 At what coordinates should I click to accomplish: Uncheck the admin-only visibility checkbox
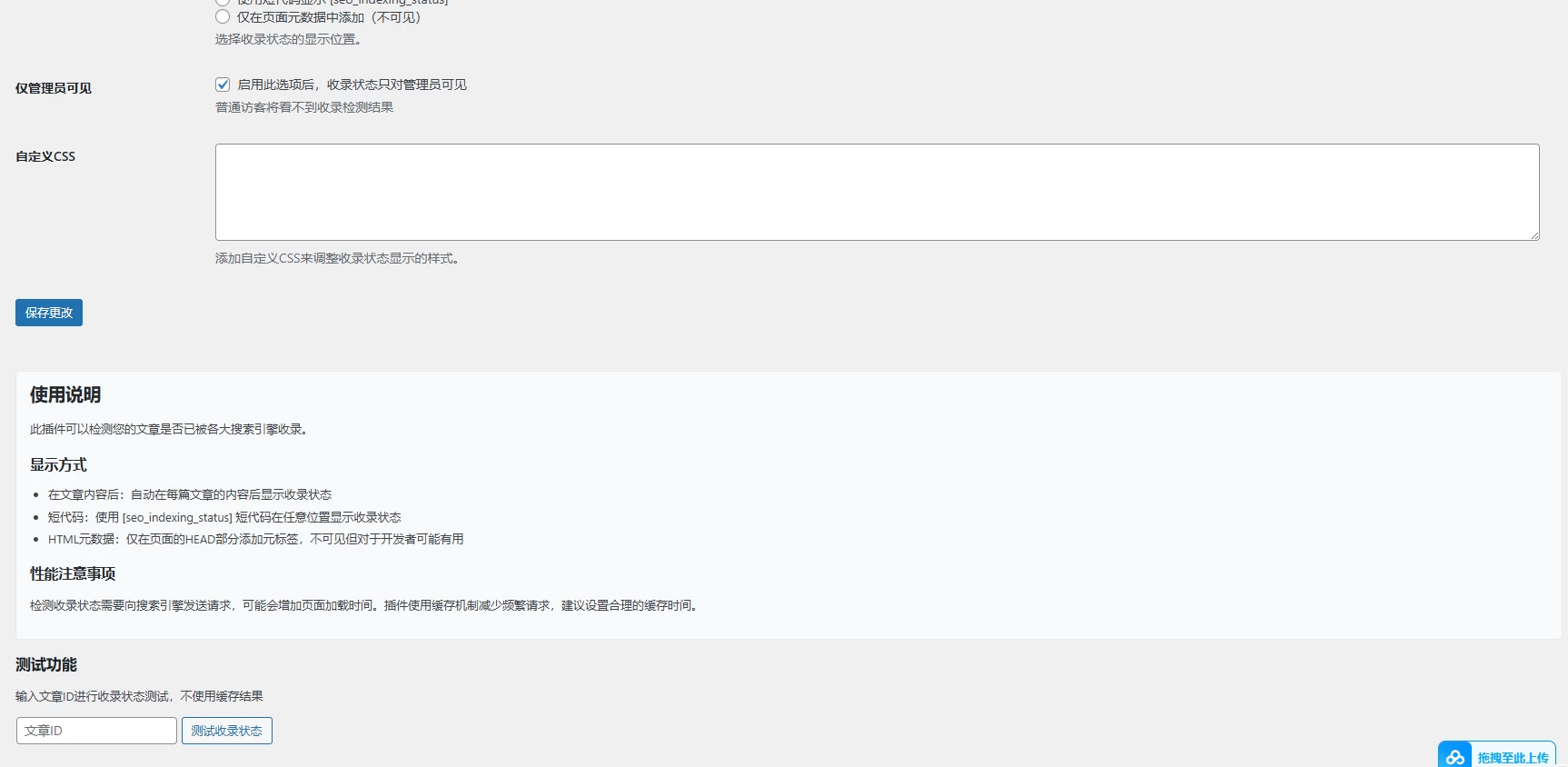223,85
